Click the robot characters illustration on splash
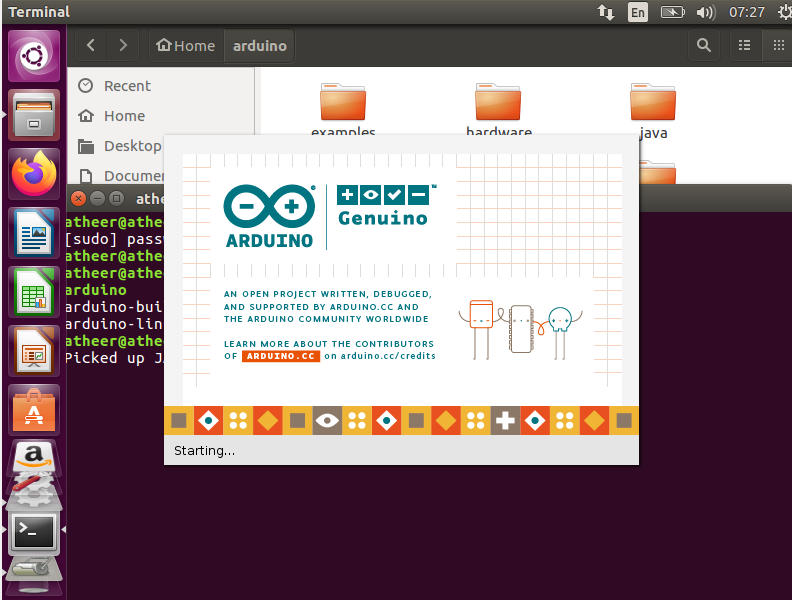 [x=520, y=329]
